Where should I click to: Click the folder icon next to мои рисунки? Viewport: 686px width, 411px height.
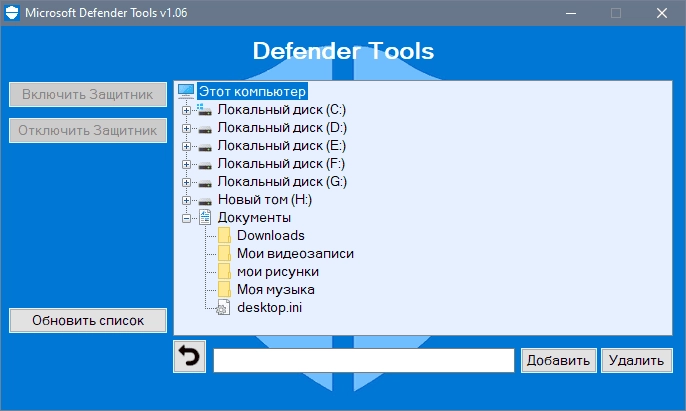point(224,271)
